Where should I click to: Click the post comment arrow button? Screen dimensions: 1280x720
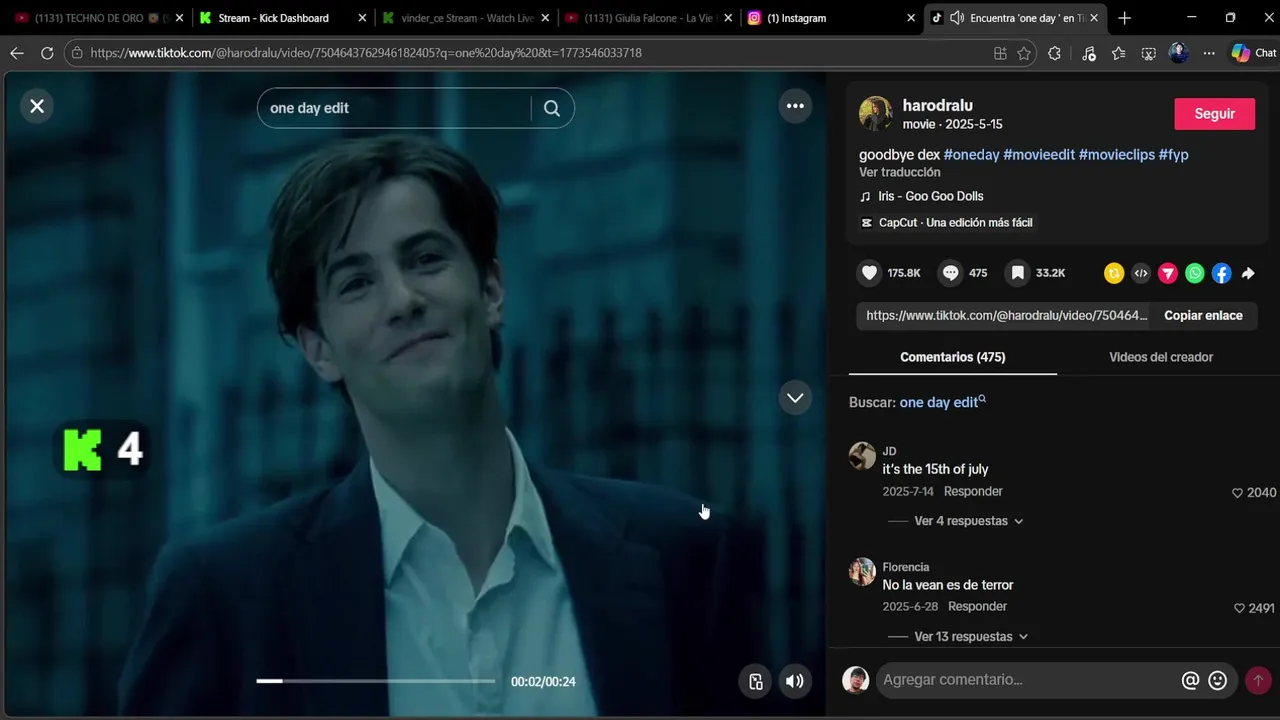point(1258,680)
